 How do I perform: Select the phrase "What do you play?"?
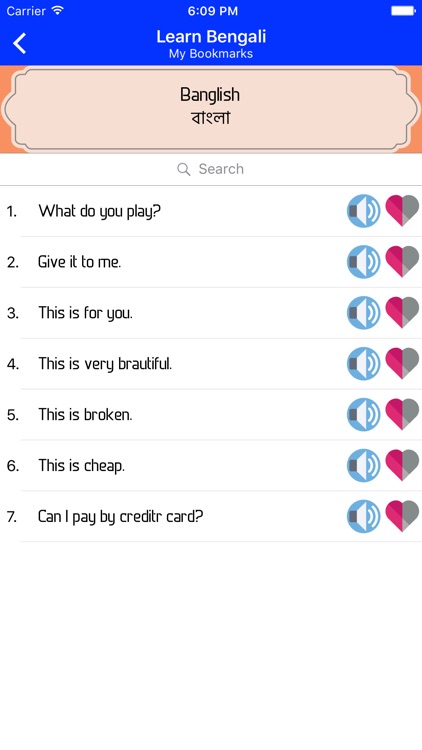click(100, 211)
